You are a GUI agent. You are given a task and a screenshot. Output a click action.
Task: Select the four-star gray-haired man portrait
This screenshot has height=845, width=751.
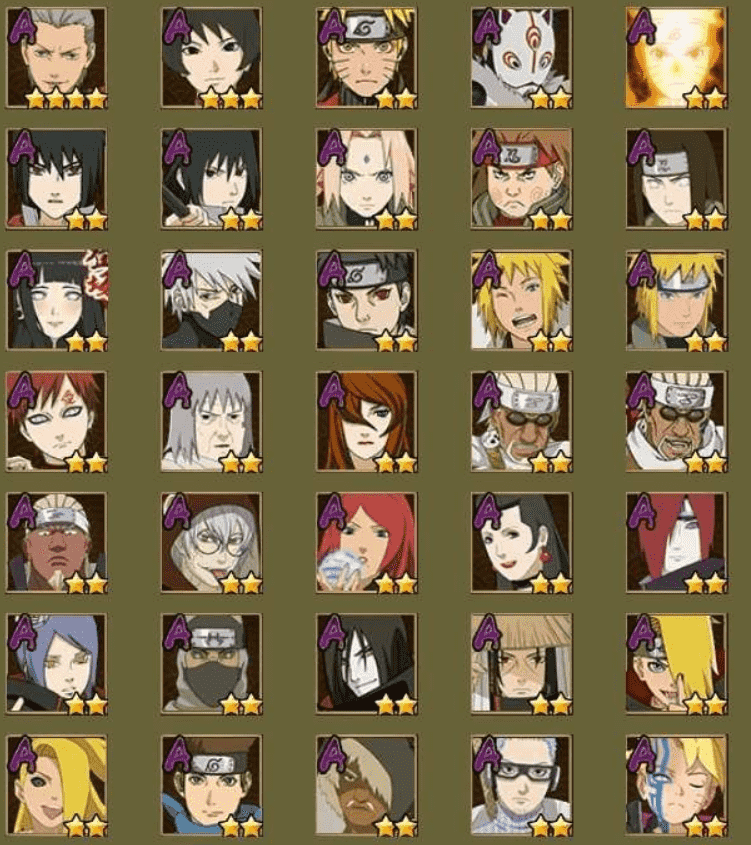(x=57, y=58)
